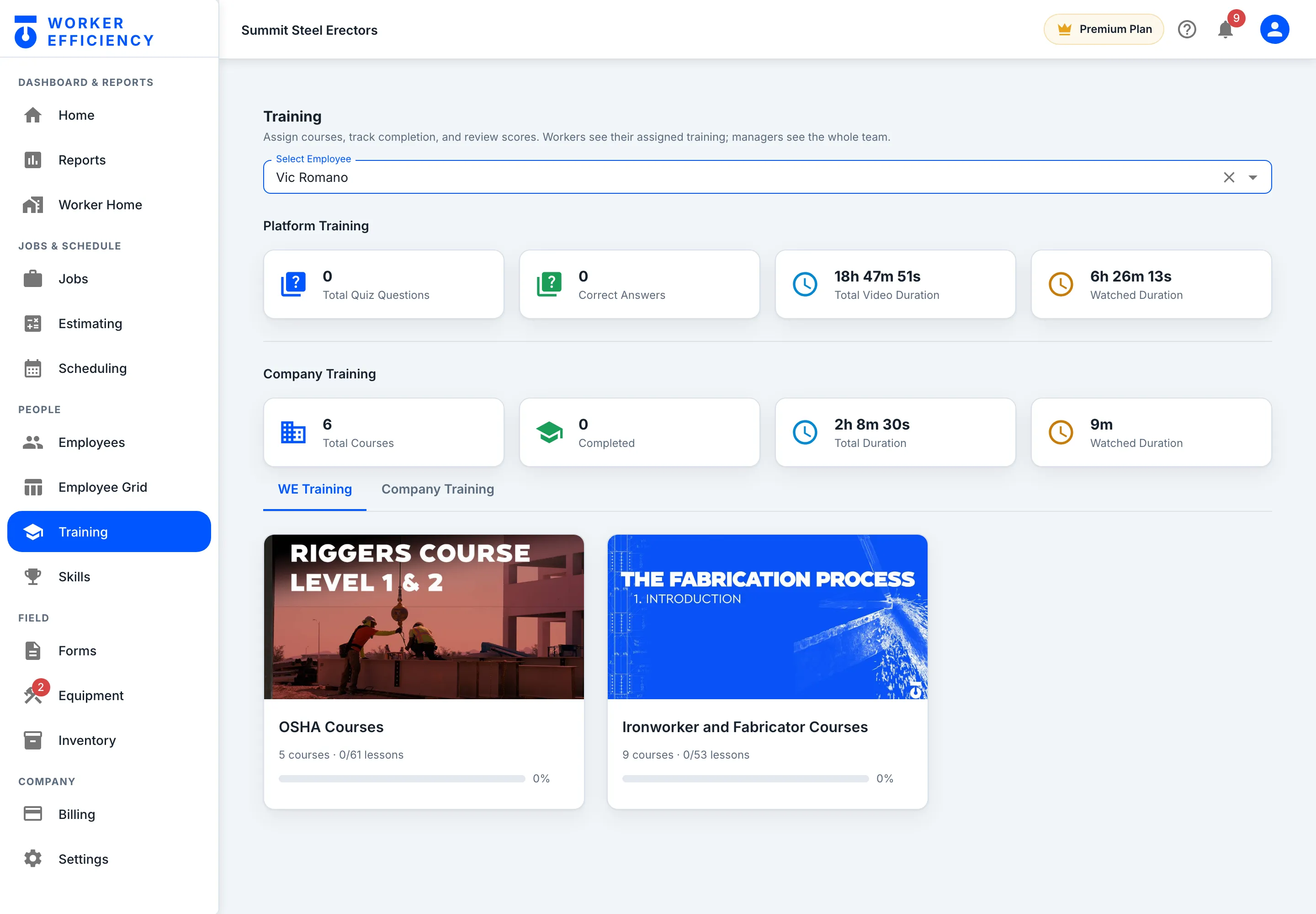1316x914 pixels.
Task: Click the Worker Efficiency logo
Action: point(84,32)
